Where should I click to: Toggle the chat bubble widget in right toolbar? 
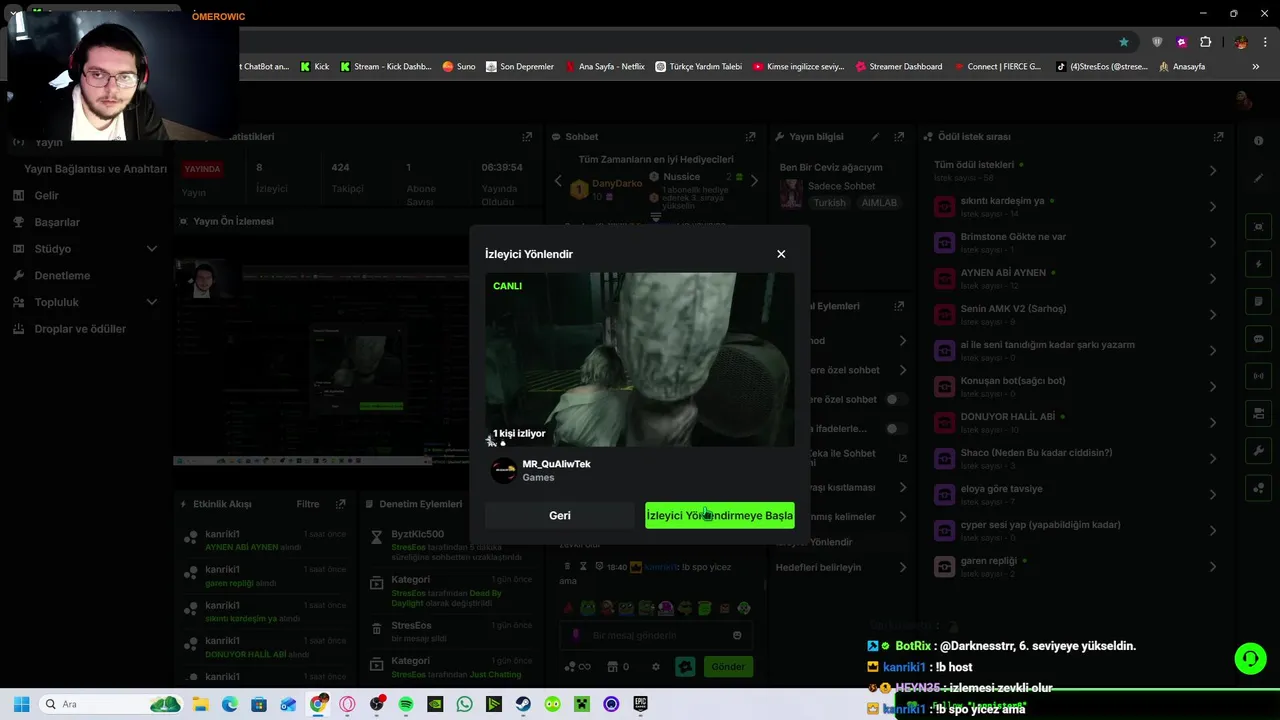click(x=1259, y=339)
